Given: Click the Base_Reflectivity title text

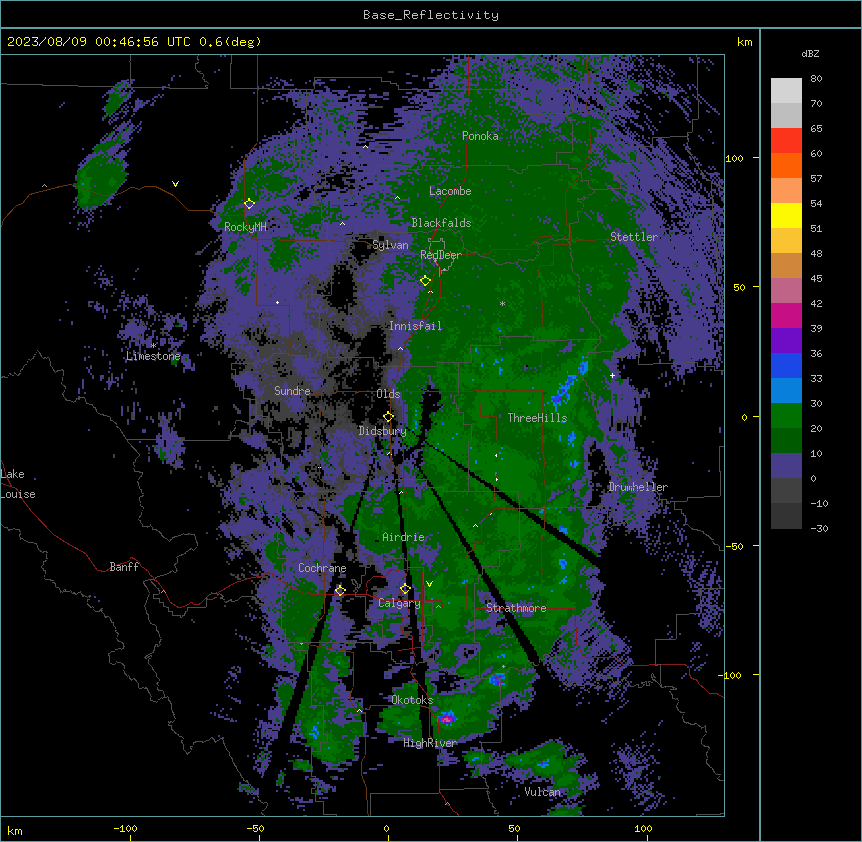Looking at the screenshot, I should [431, 15].
